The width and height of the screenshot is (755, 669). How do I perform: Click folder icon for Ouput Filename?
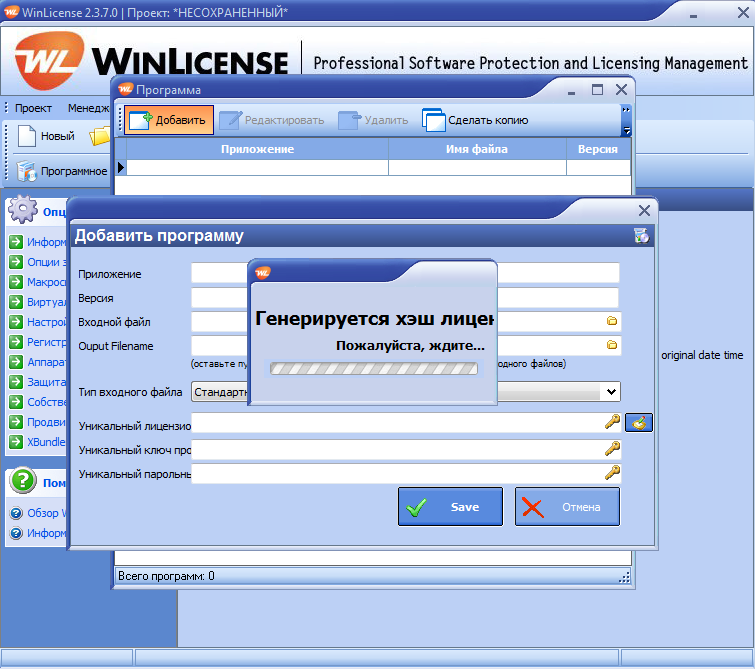click(x=612, y=345)
